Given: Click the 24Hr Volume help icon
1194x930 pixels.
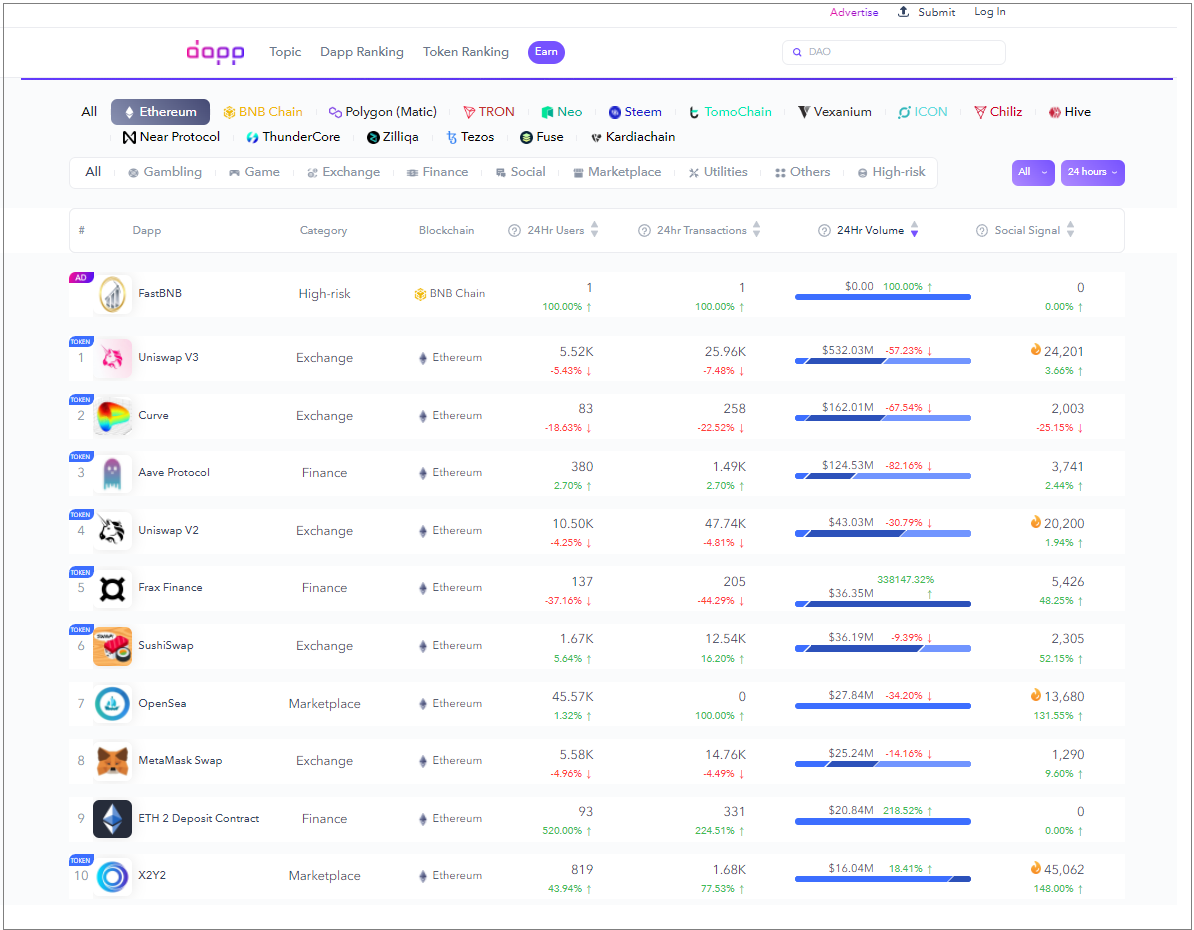Looking at the screenshot, I should [824, 231].
